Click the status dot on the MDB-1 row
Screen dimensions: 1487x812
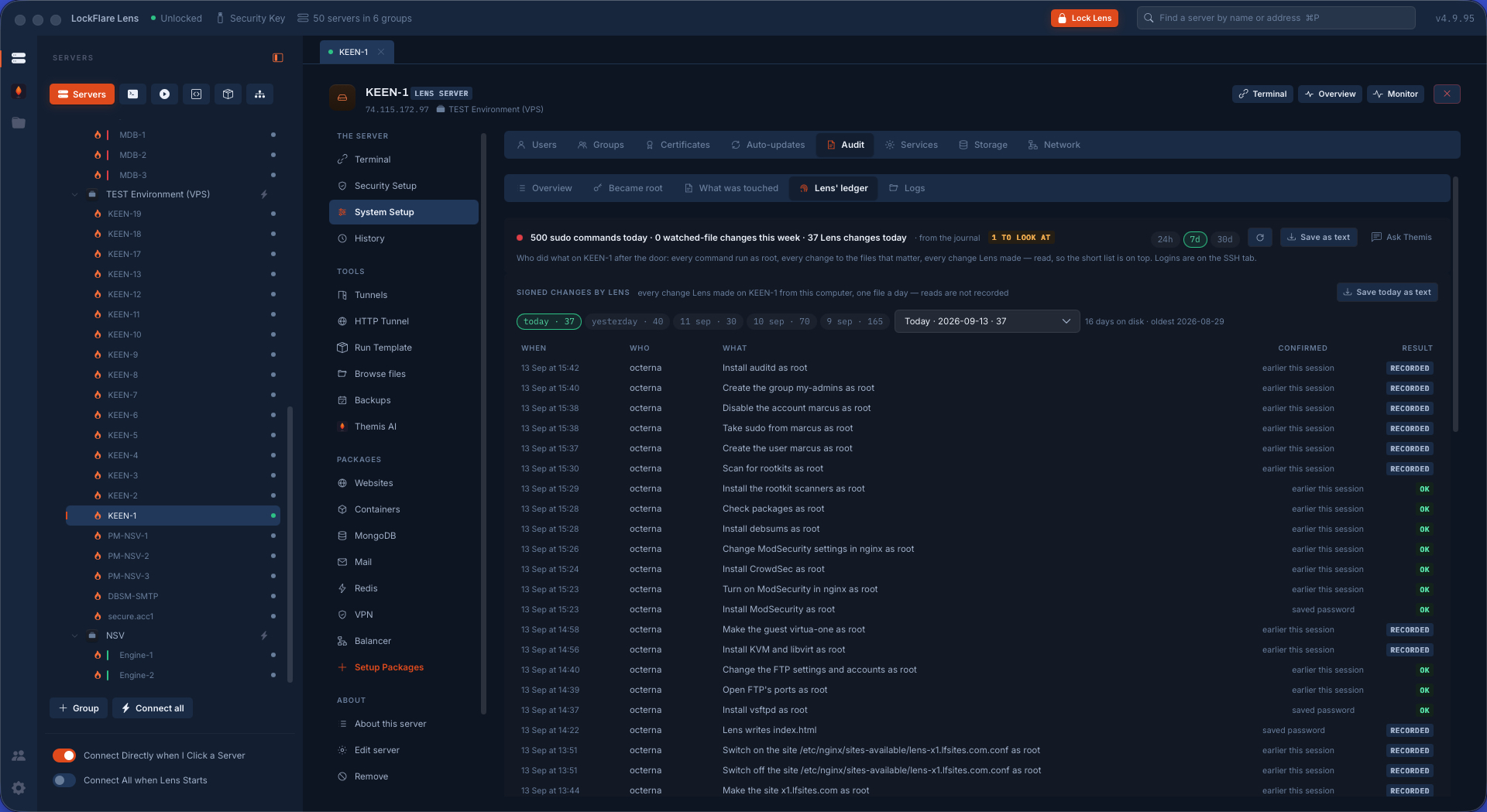tap(273, 135)
